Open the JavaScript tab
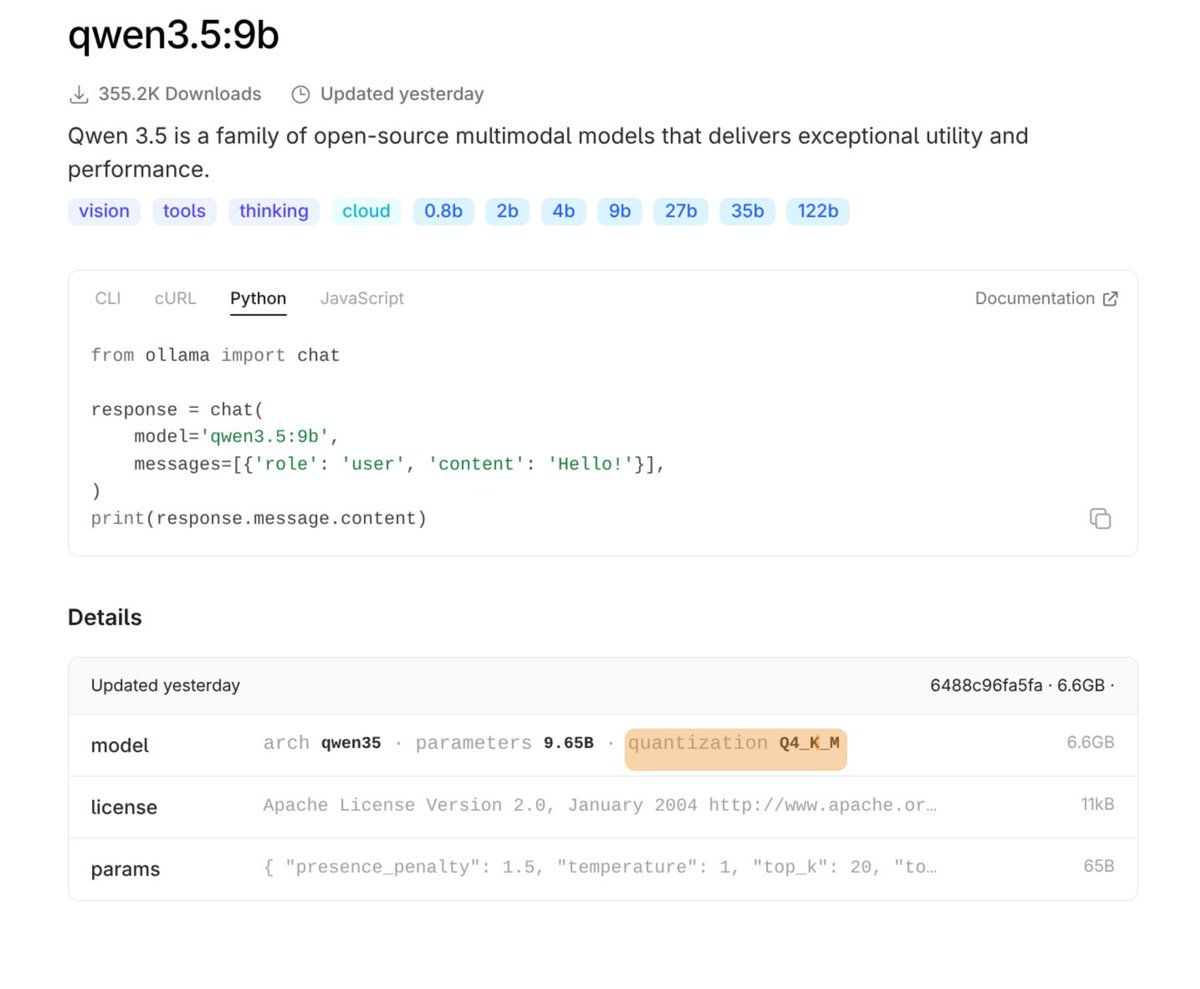Screen dimensions: 1200x989 (362, 298)
